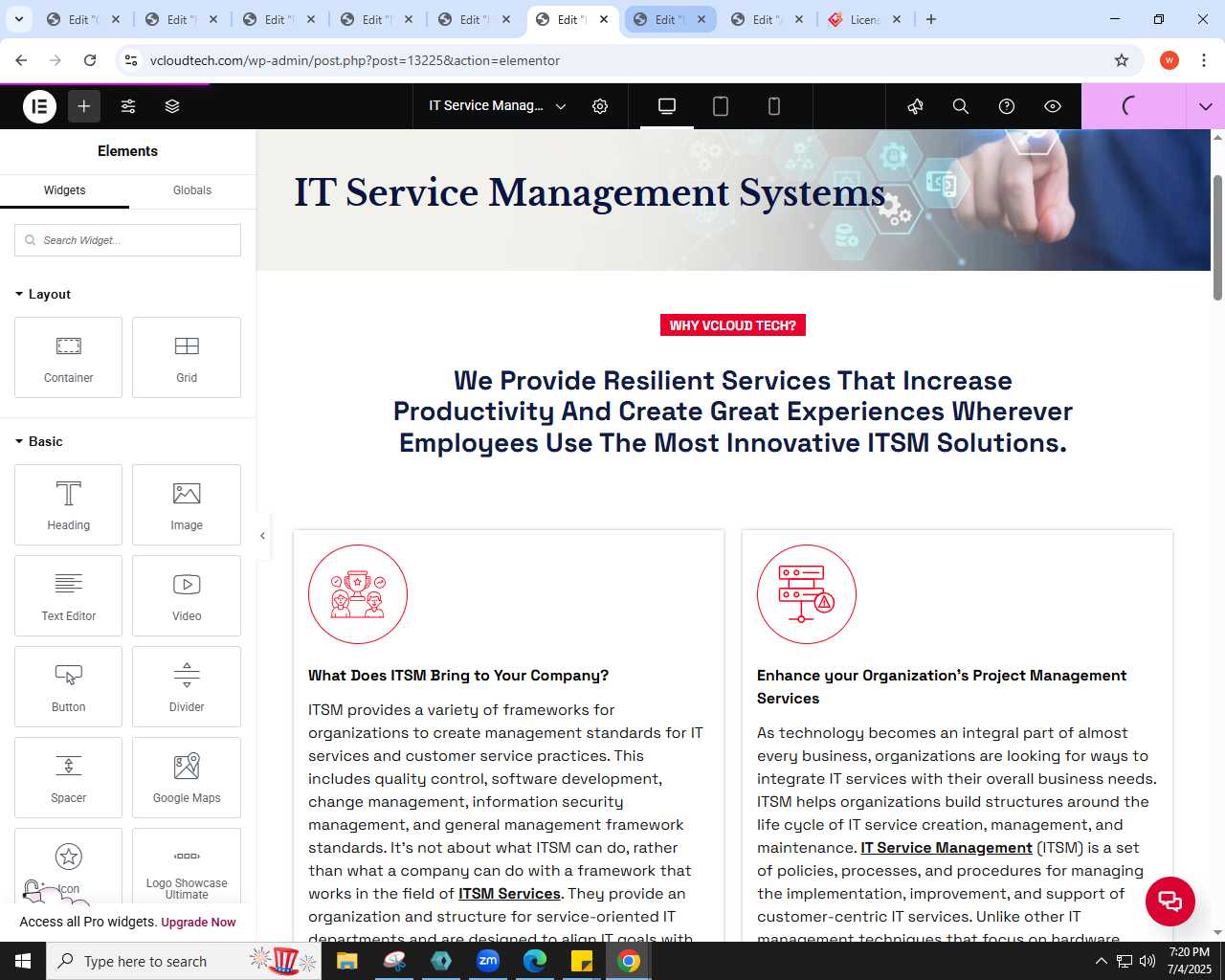Click the trophy team circle icon
Viewport: 1225px width, 980px height.
click(x=358, y=594)
